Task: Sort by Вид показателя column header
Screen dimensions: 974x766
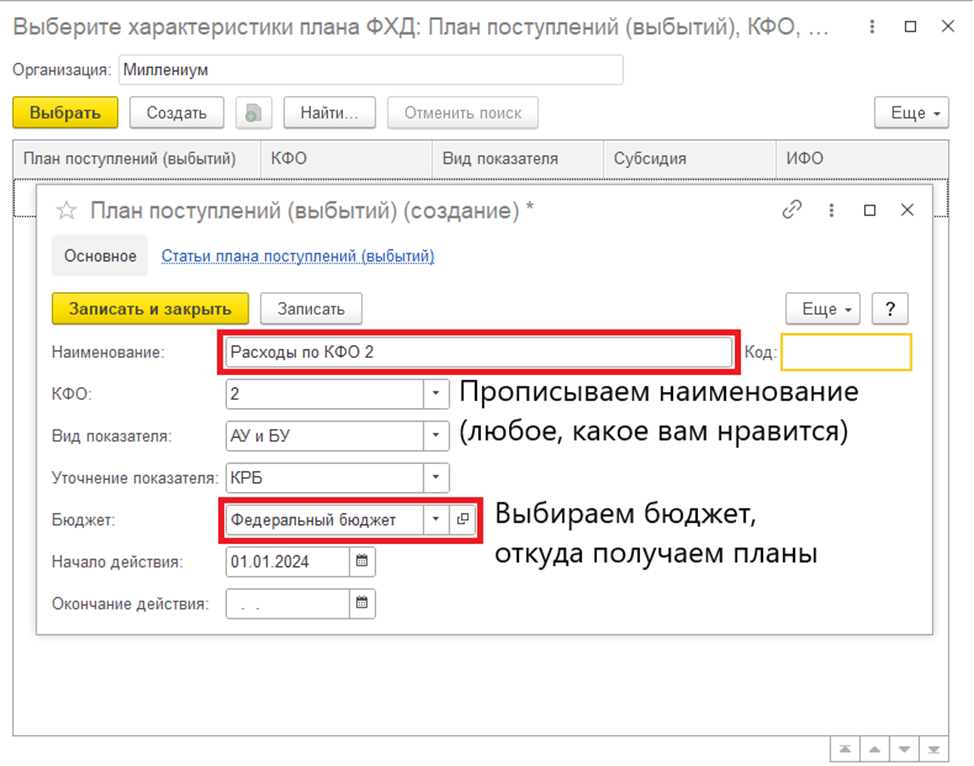Action: [517, 159]
